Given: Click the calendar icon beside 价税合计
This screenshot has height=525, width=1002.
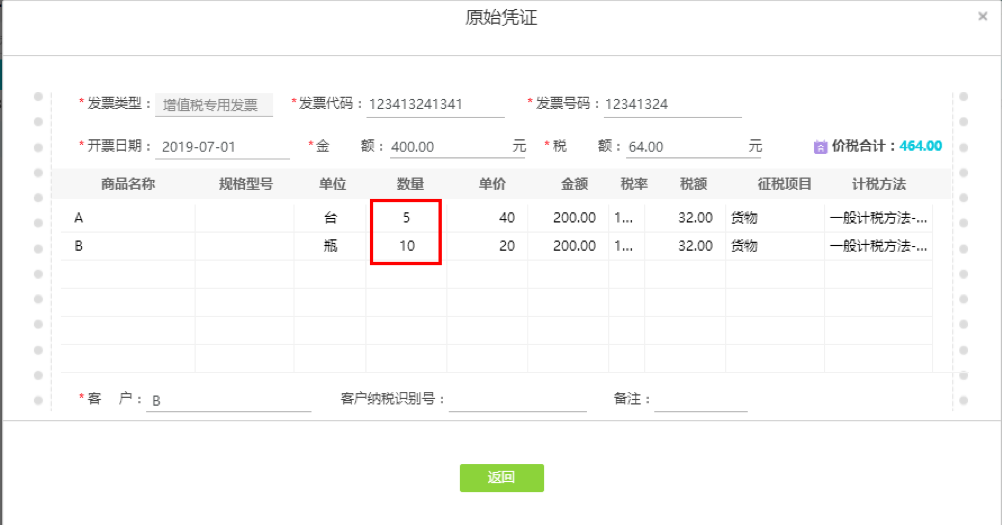Looking at the screenshot, I should click(821, 147).
